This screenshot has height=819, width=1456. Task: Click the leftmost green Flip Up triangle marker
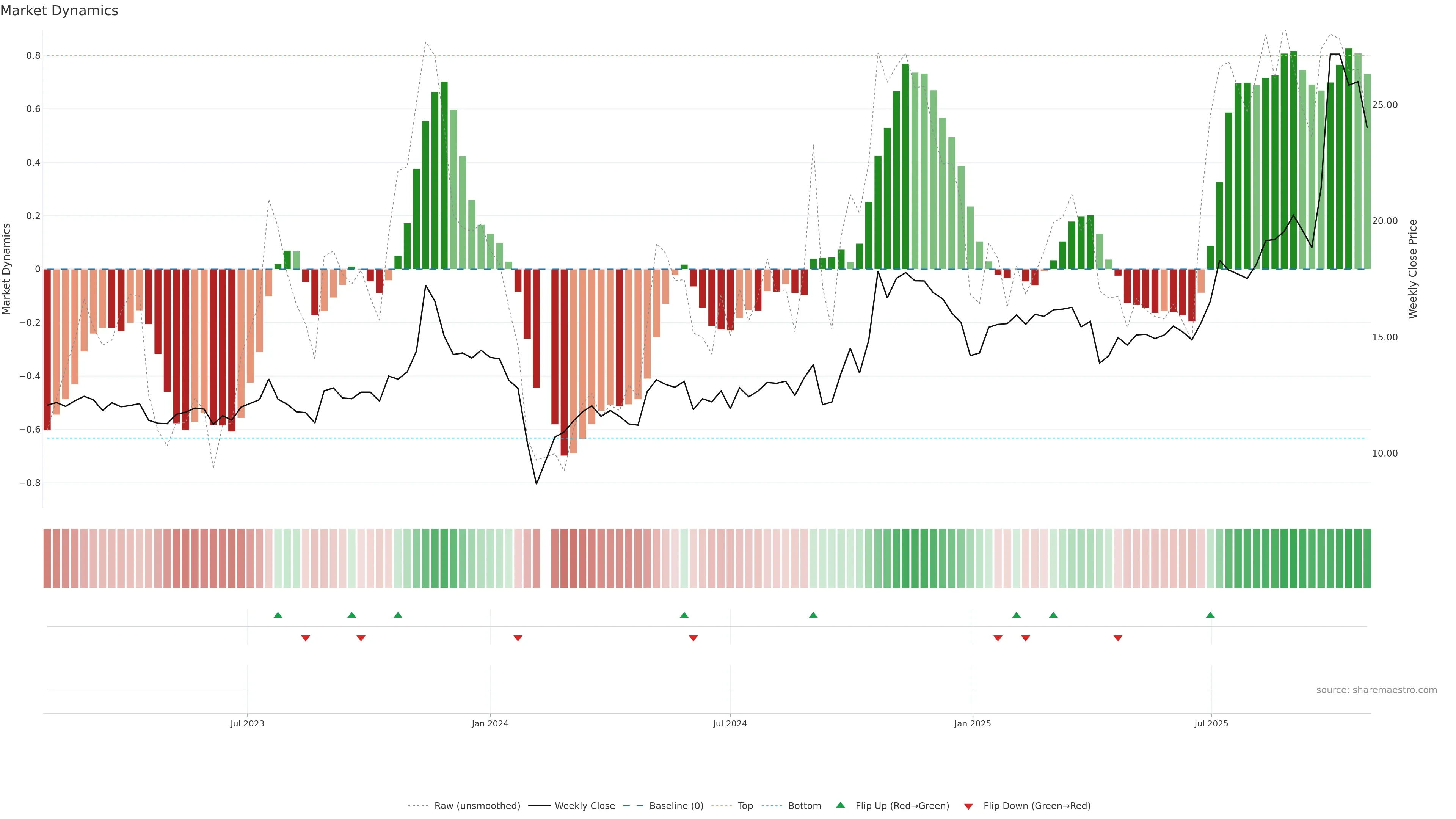point(278,615)
